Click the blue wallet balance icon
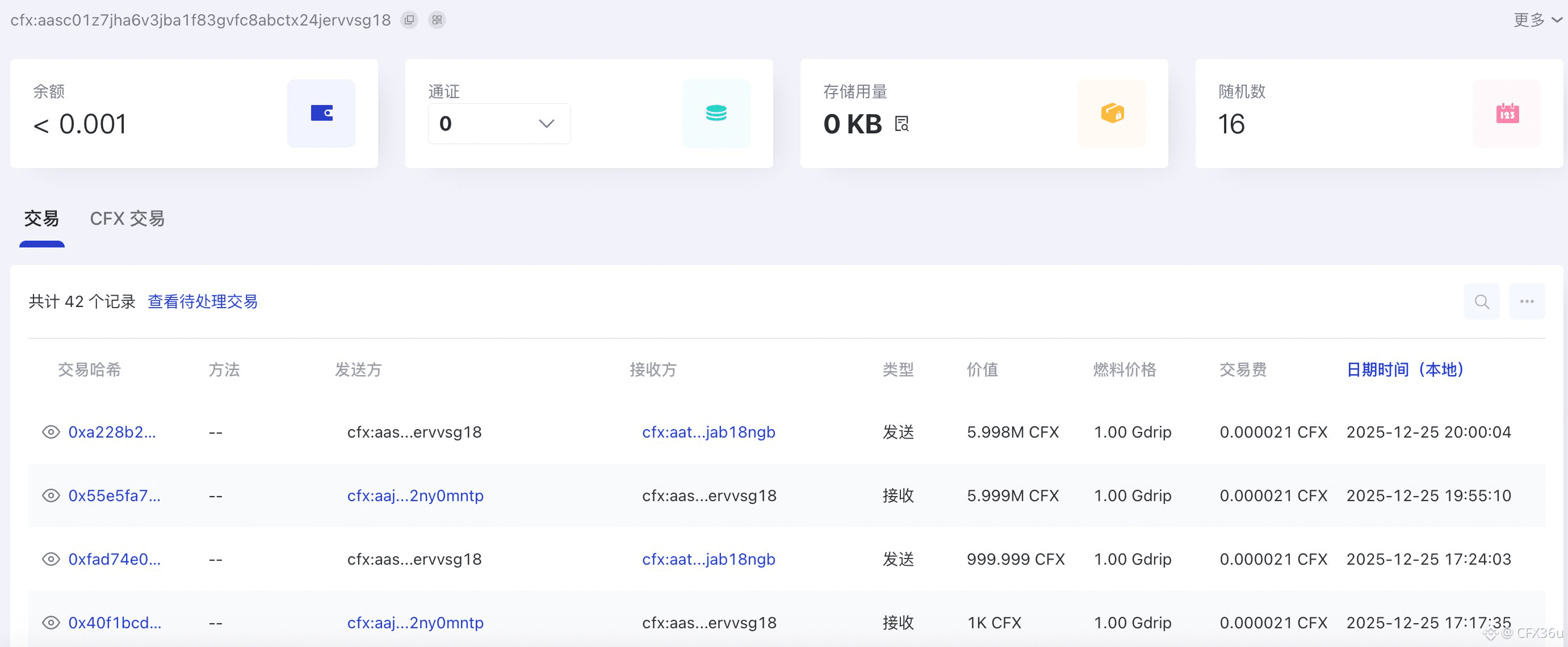1568x647 pixels. 321,113
